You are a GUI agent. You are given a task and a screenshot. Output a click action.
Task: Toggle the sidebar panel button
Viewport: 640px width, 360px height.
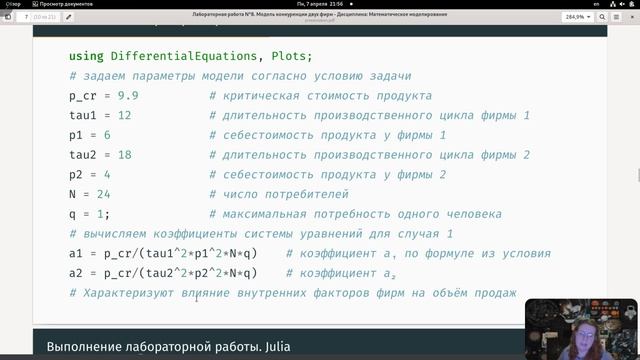coord(8,17)
